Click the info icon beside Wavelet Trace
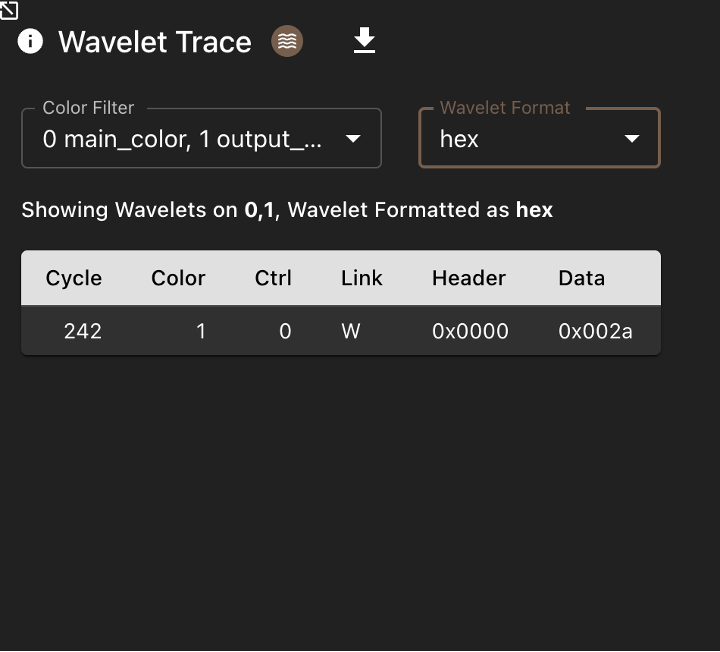 [x=30, y=41]
